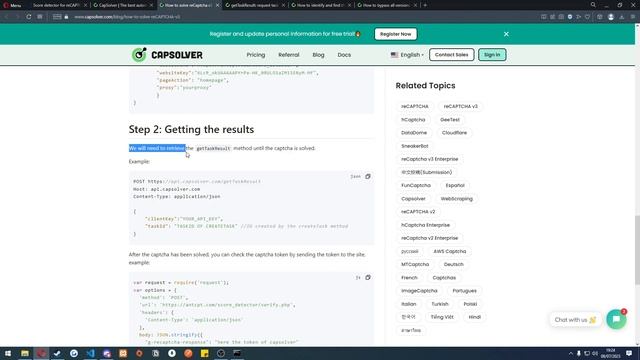
Task: Select the AWS Captcha topic tag
Action: click(x=449, y=251)
